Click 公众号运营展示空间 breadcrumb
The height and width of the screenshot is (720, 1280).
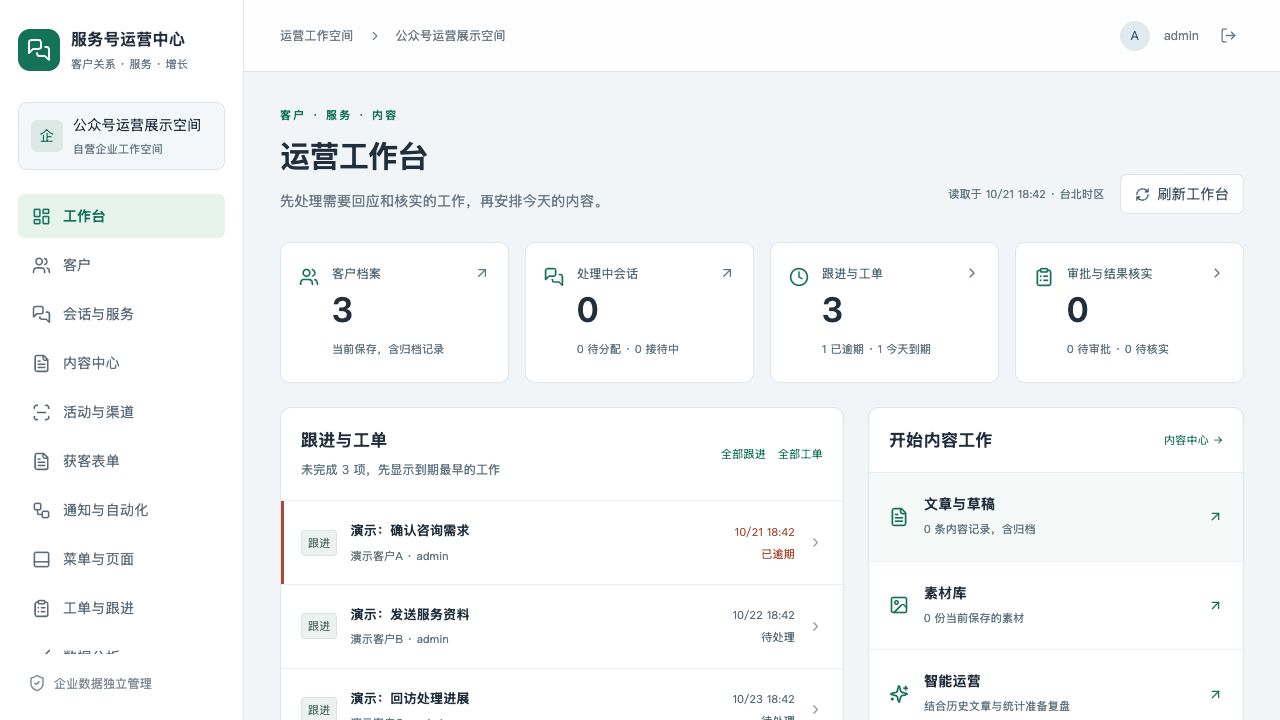pyautogui.click(x=450, y=35)
